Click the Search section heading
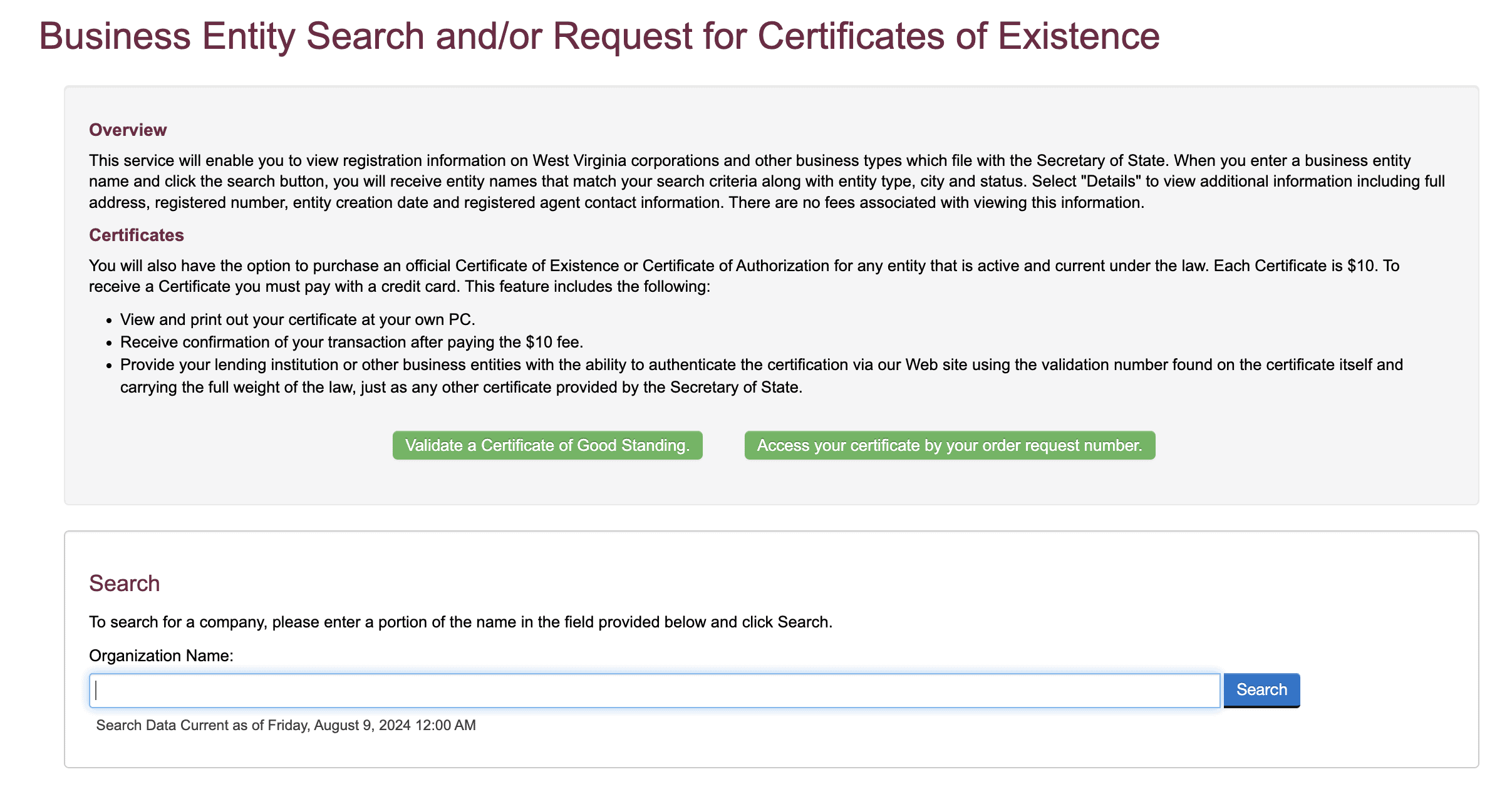The width and height of the screenshot is (1512, 804). (125, 583)
